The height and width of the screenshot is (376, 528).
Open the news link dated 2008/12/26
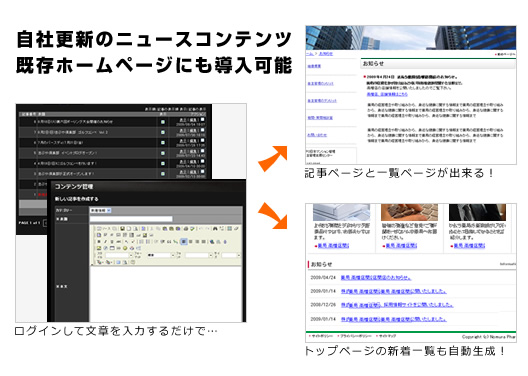coord(397,305)
